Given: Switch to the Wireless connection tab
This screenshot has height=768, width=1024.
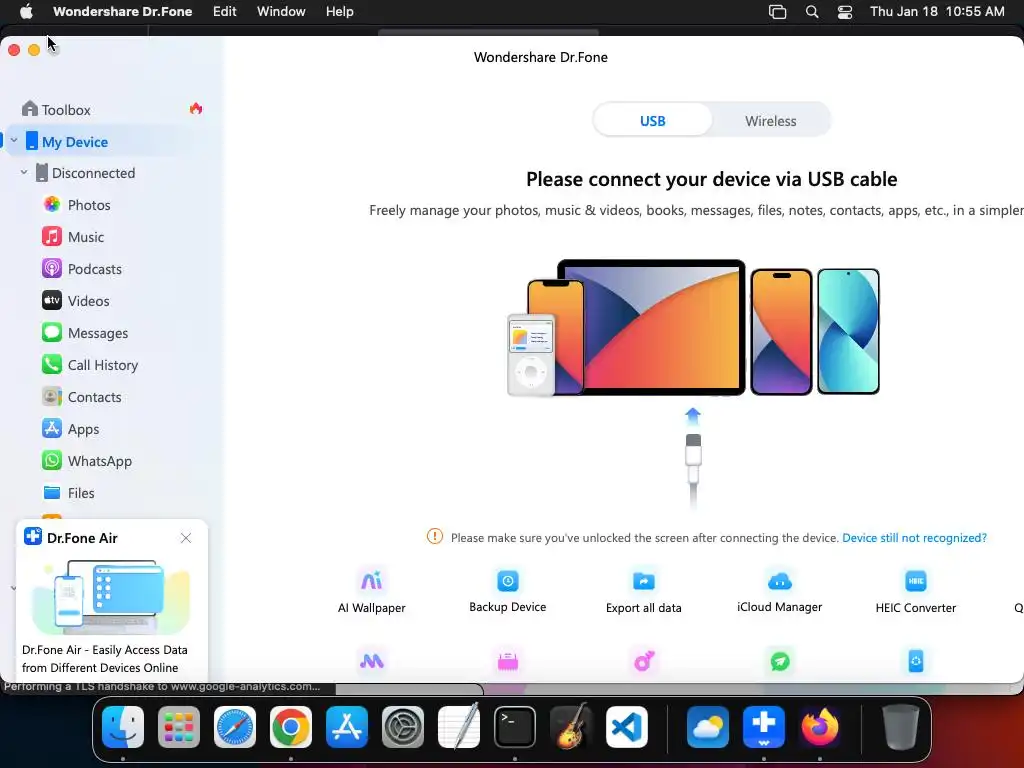Looking at the screenshot, I should click(771, 121).
